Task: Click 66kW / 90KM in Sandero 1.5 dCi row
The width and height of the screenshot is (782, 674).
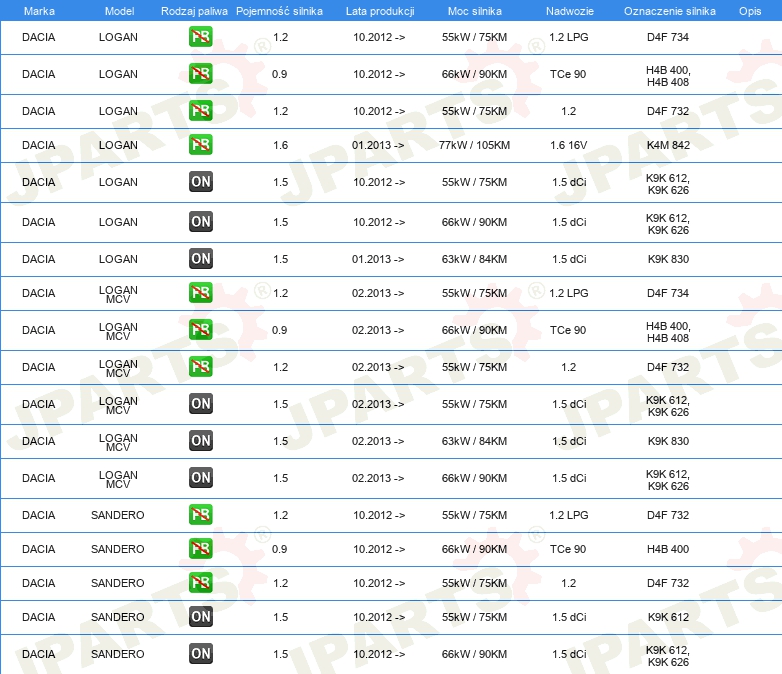Action: 474,654
